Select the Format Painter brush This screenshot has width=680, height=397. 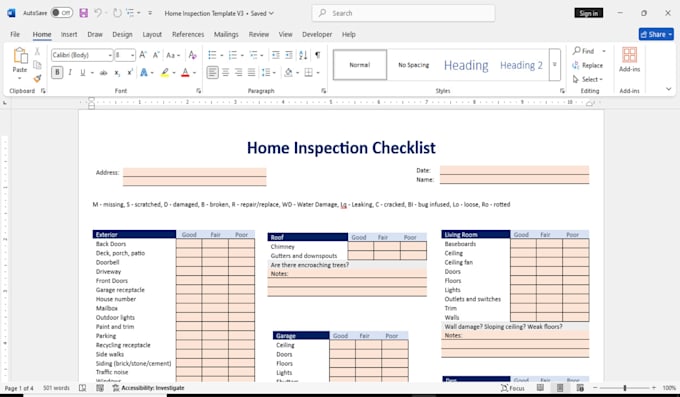[x=37, y=79]
